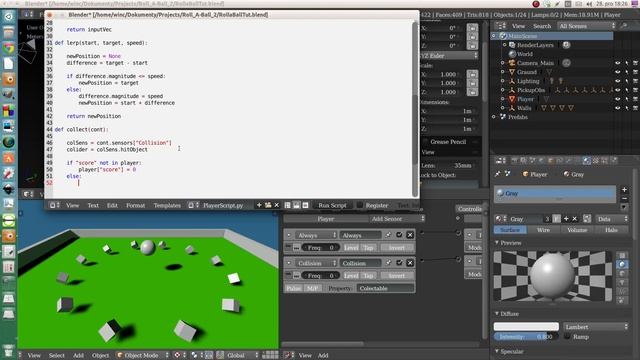Toggle visibility eye for Camera_Main
The width and height of the screenshot is (640, 360).
(x=618, y=63)
